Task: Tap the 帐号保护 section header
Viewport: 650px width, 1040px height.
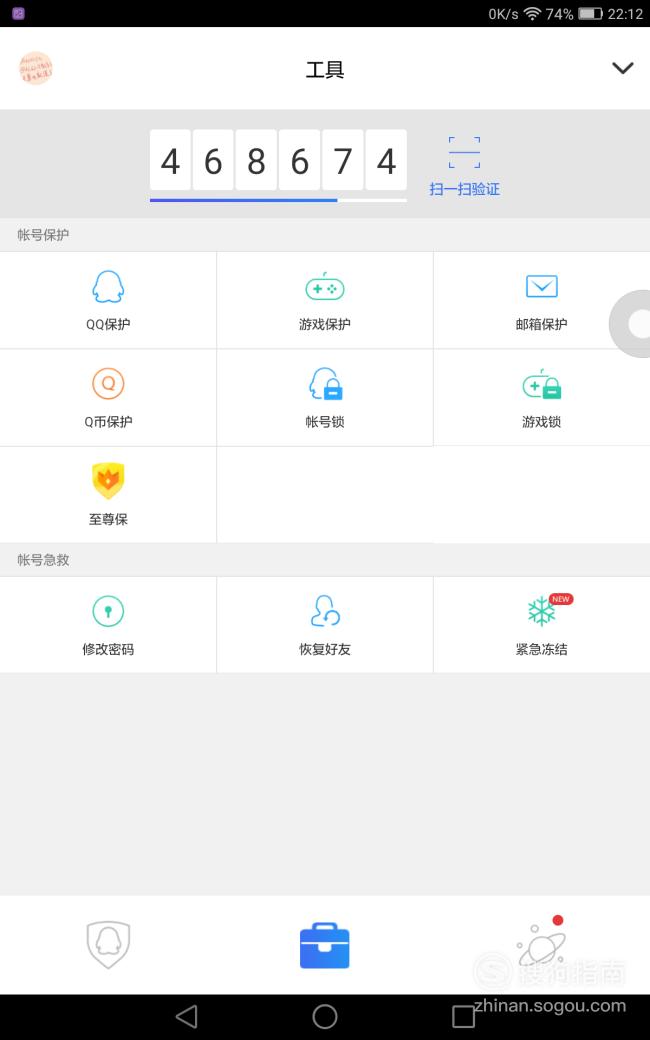Action: (x=43, y=235)
